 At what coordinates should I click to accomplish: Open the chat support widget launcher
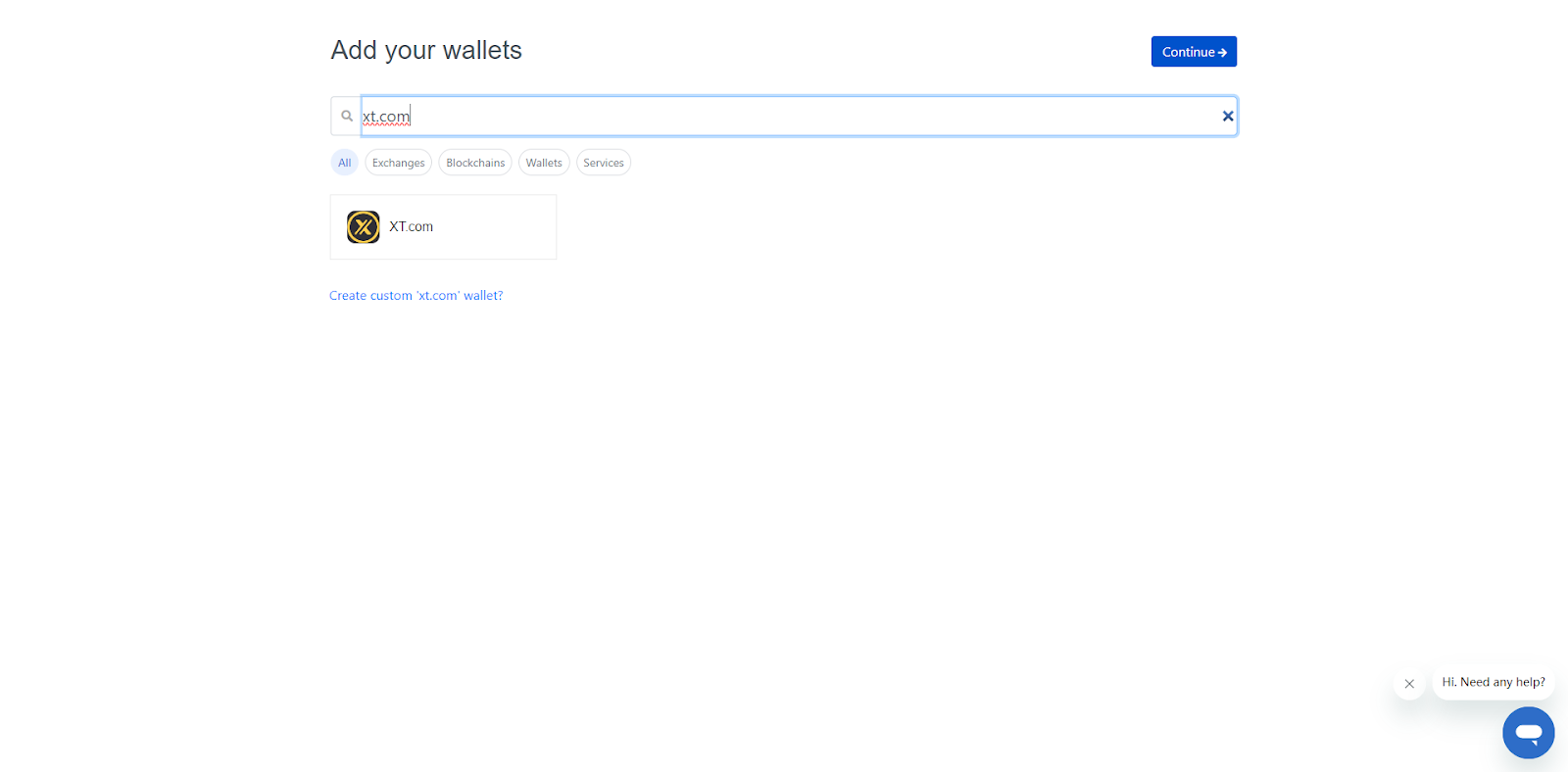pos(1528,732)
